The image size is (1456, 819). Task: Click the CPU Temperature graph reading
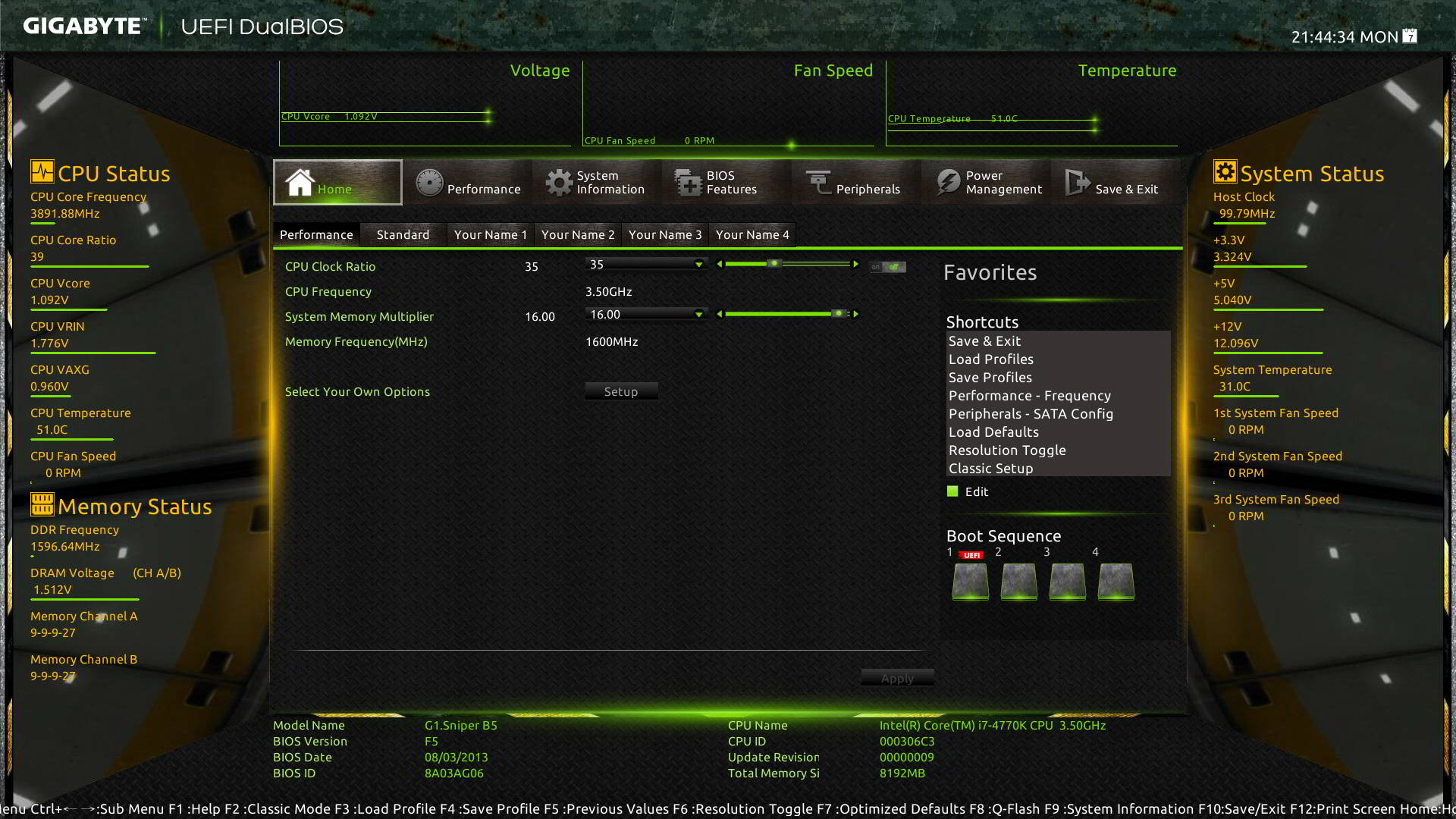[952, 119]
